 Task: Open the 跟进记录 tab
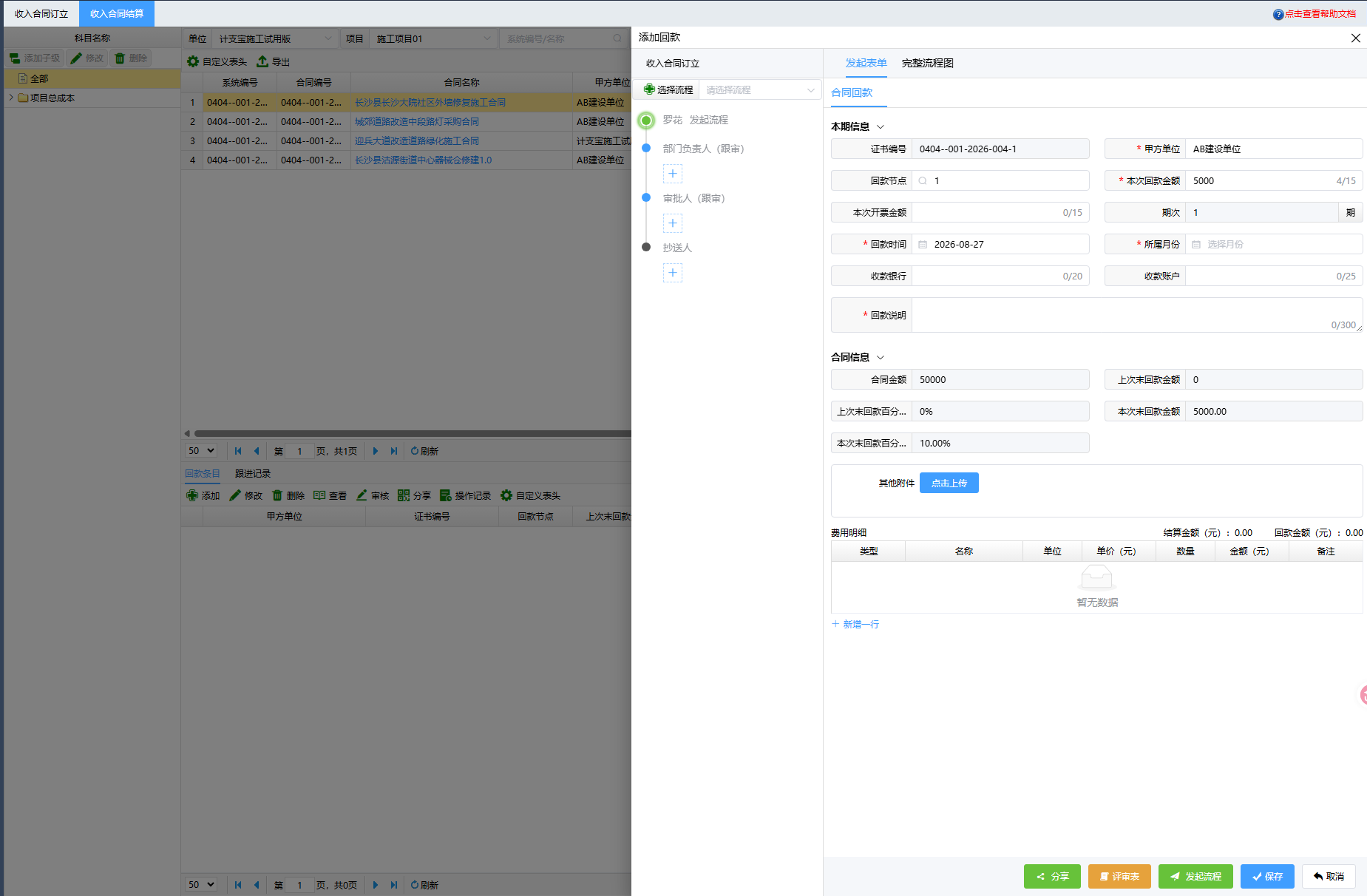coord(253,474)
